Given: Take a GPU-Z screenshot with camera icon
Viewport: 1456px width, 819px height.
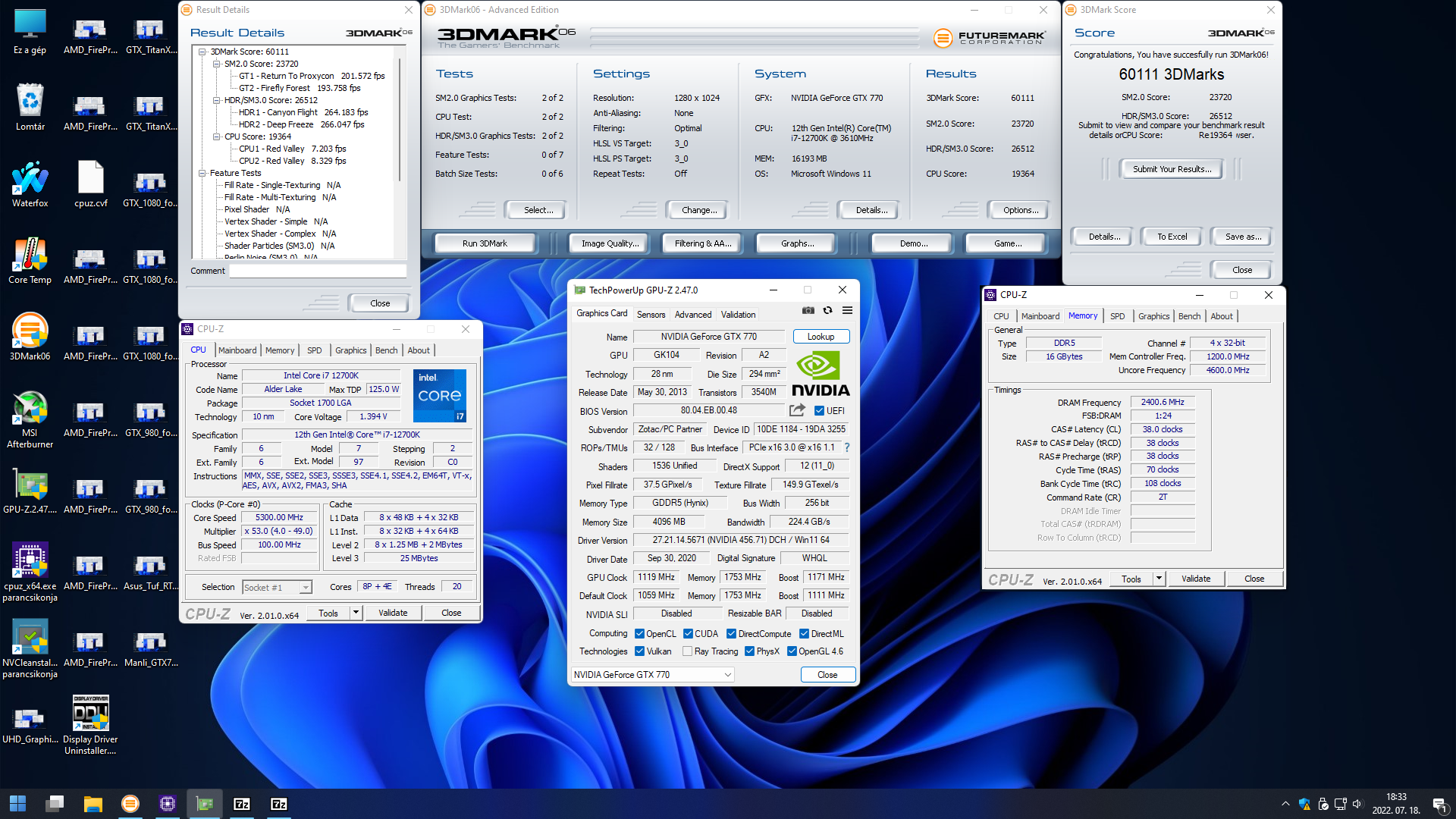Looking at the screenshot, I should tap(808, 310).
